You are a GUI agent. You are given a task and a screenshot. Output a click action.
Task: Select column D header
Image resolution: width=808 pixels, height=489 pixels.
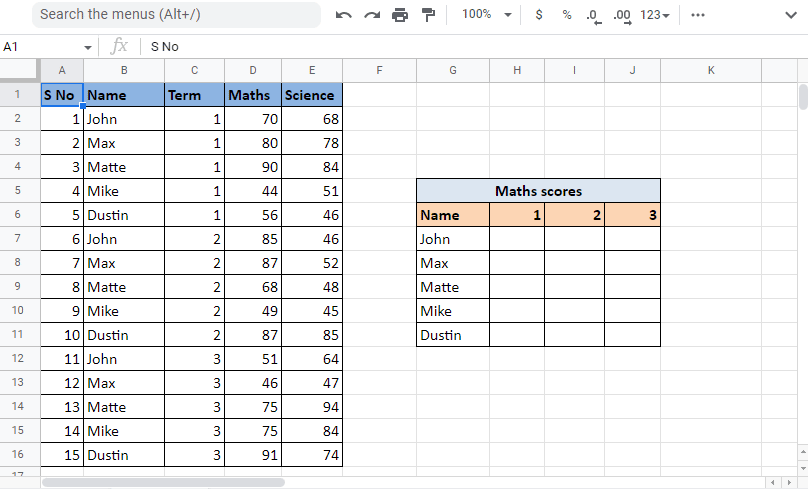point(253,70)
